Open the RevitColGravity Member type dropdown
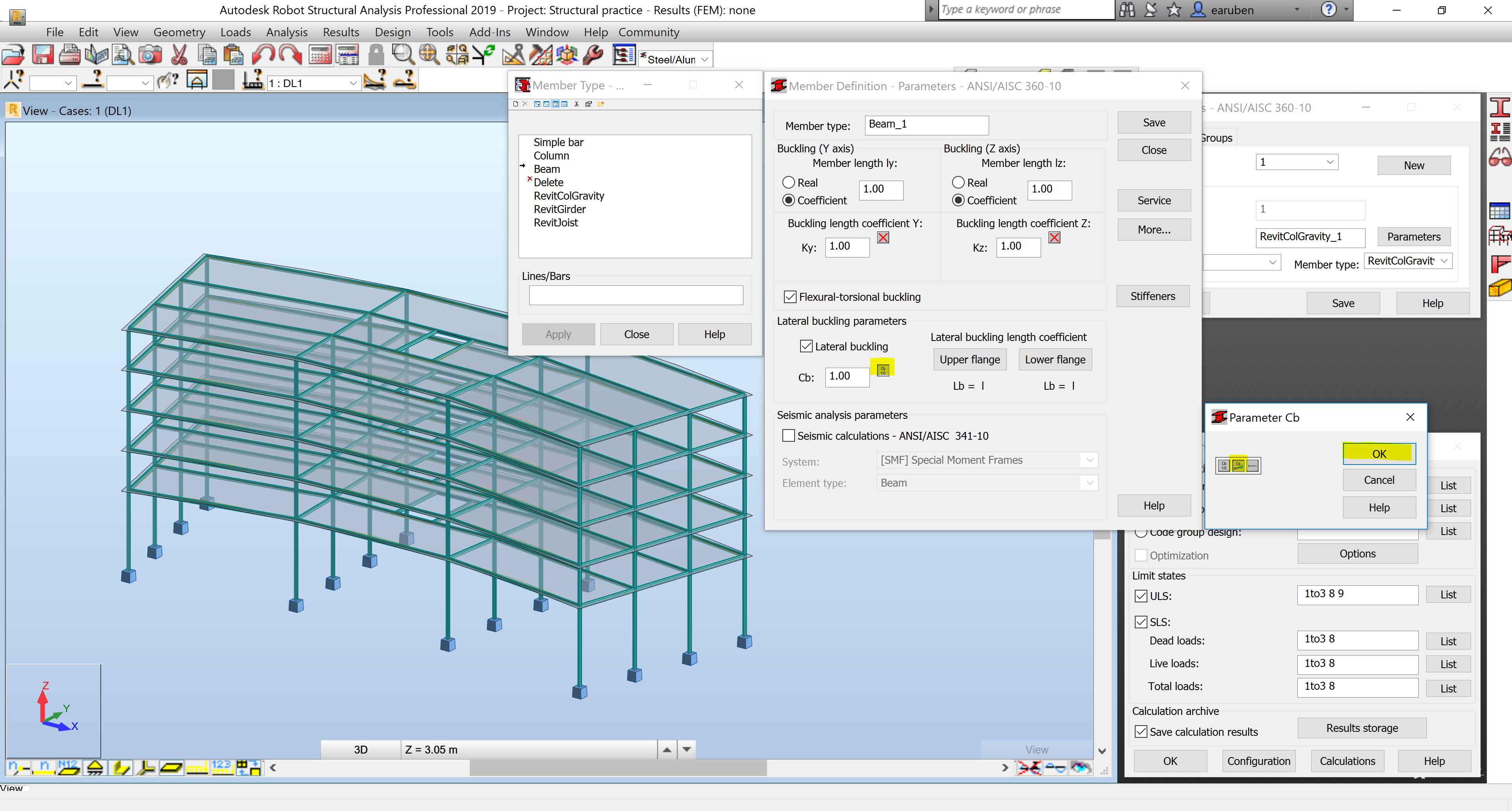The width and height of the screenshot is (1512, 811). pyautogui.click(x=1444, y=261)
